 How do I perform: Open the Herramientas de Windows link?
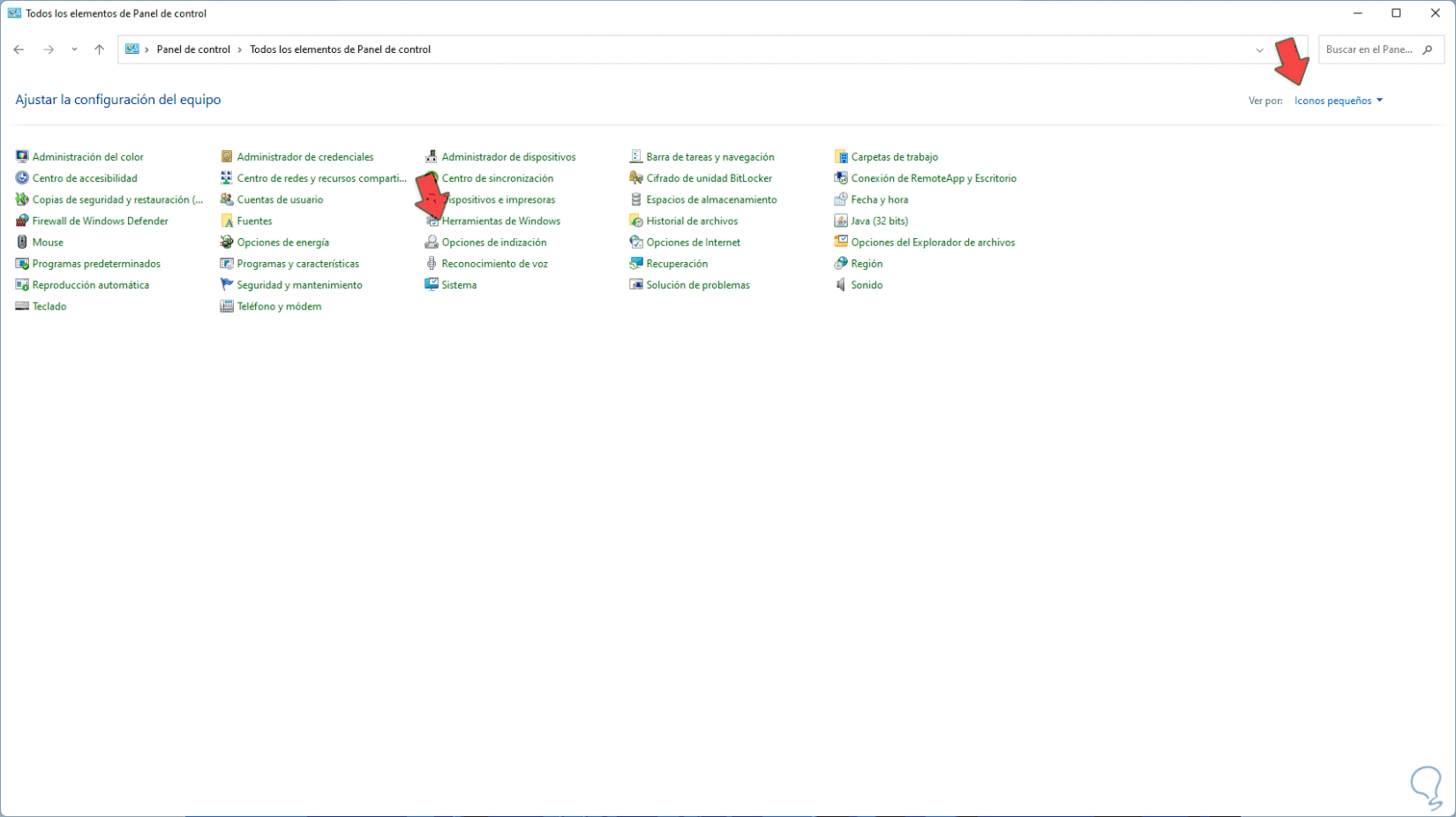coord(501,221)
